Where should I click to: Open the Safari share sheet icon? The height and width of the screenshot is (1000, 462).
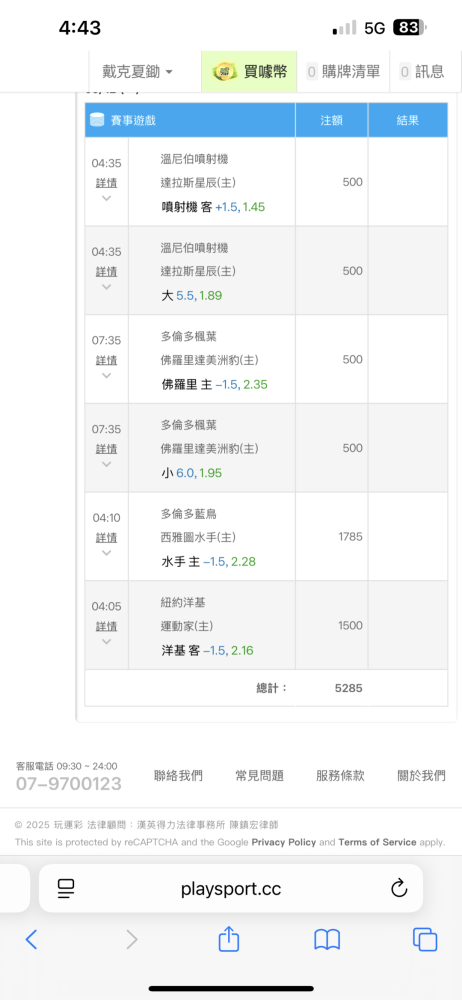point(228,938)
